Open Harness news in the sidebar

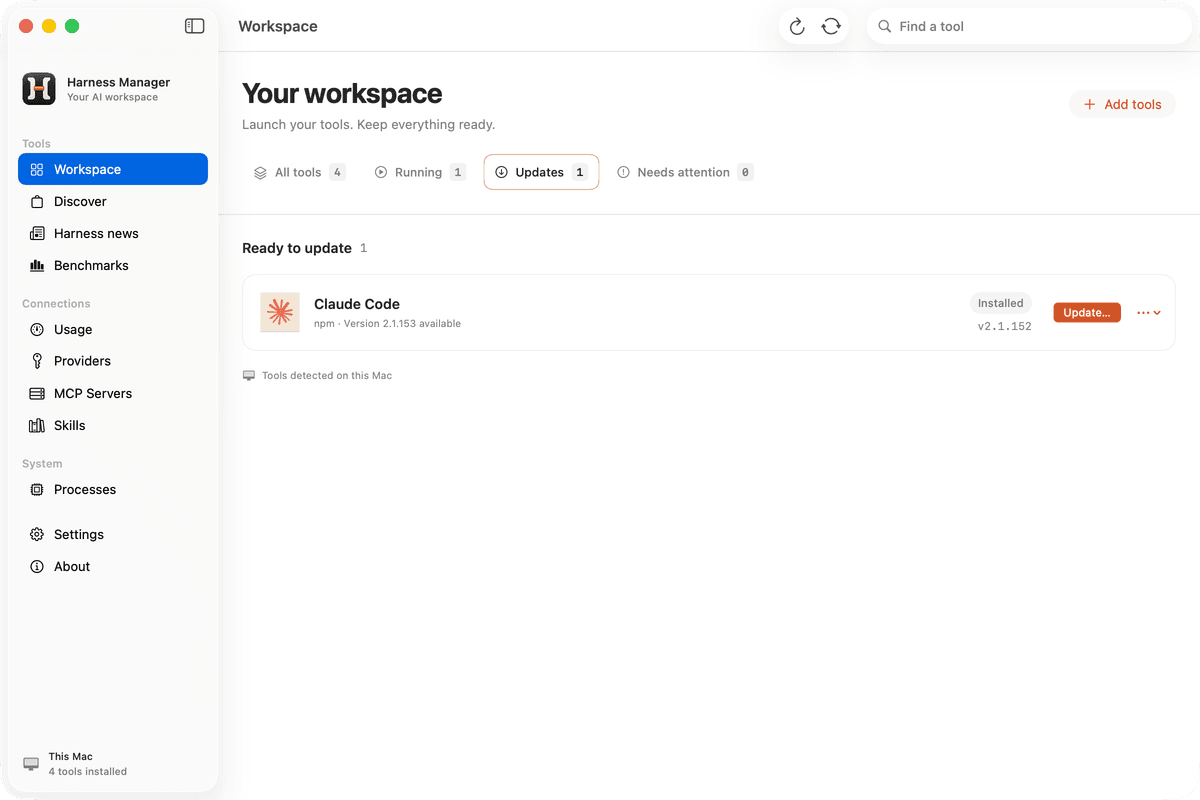[x=113, y=233]
